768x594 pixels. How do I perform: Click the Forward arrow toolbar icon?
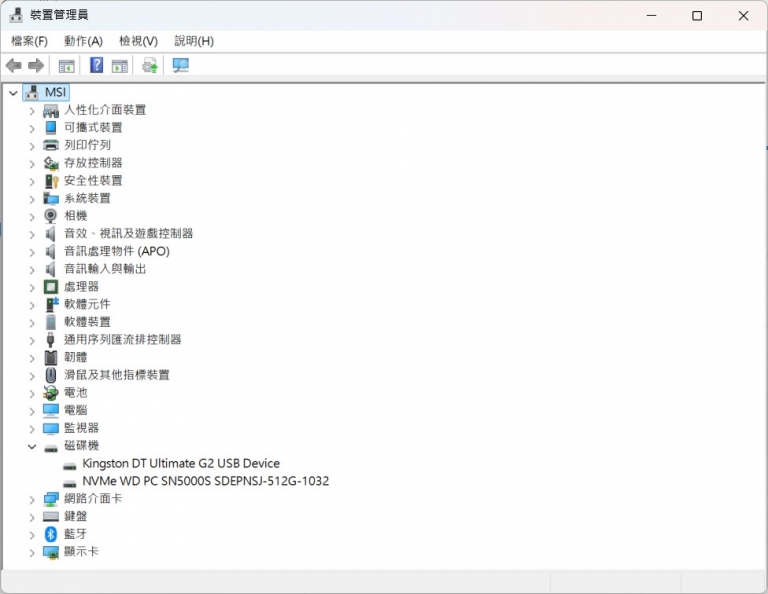(x=36, y=65)
